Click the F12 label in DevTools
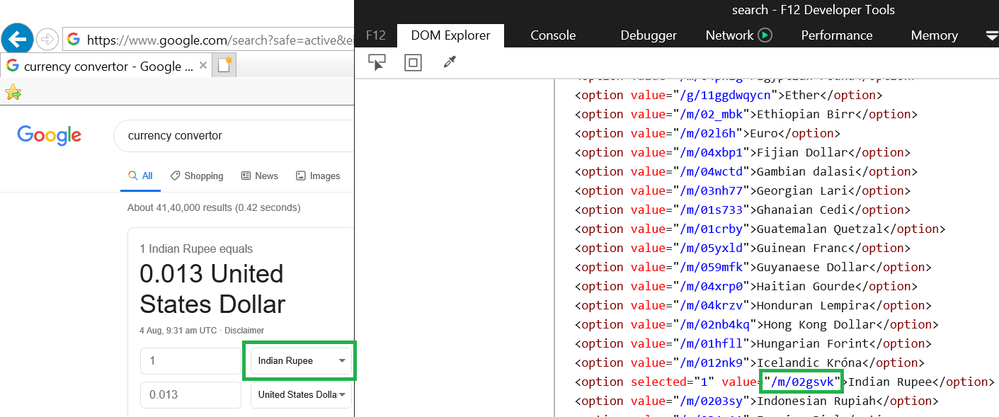Image resolution: width=999 pixels, height=417 pixels. 375,36
